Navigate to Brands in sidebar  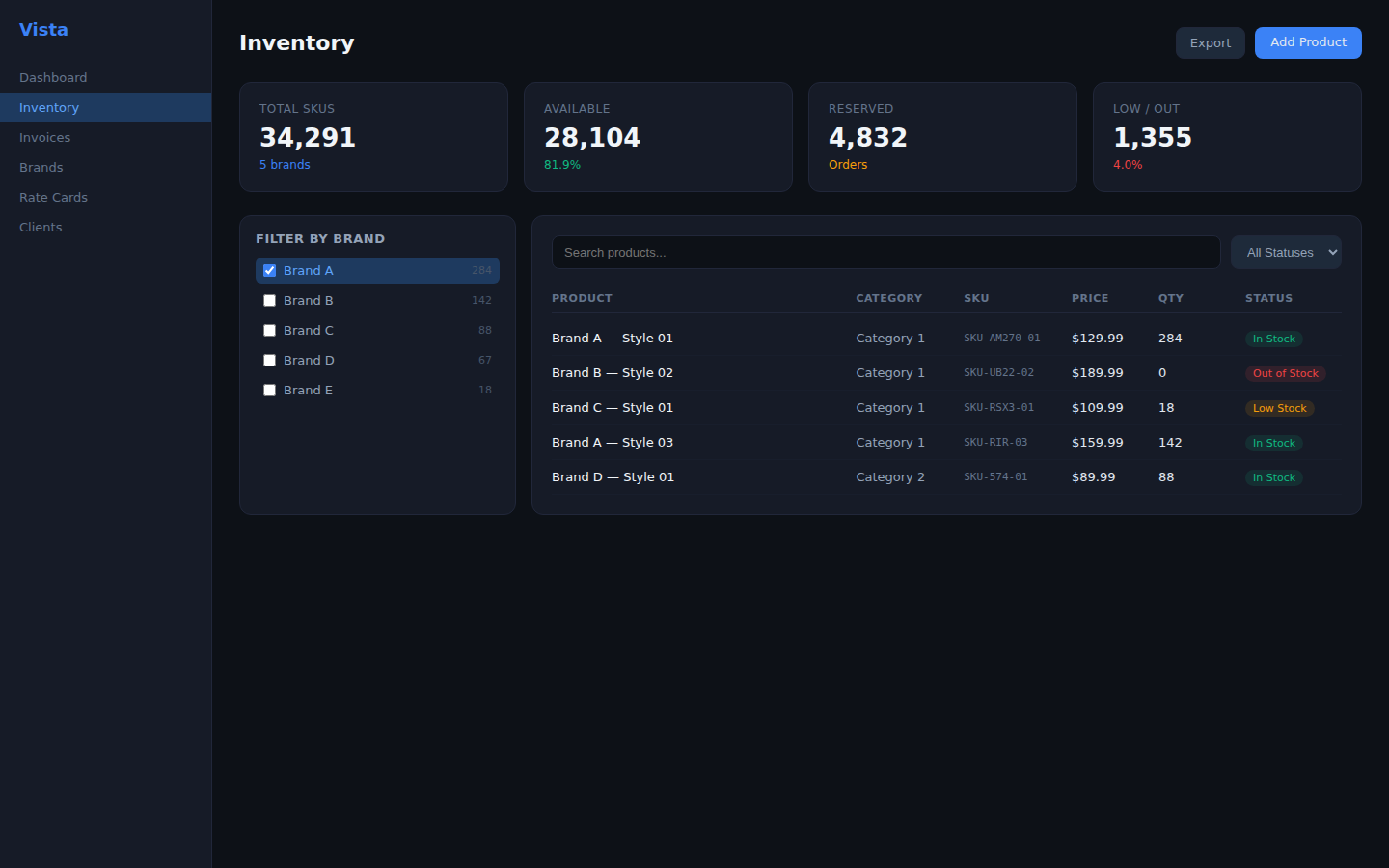[41, 168]
